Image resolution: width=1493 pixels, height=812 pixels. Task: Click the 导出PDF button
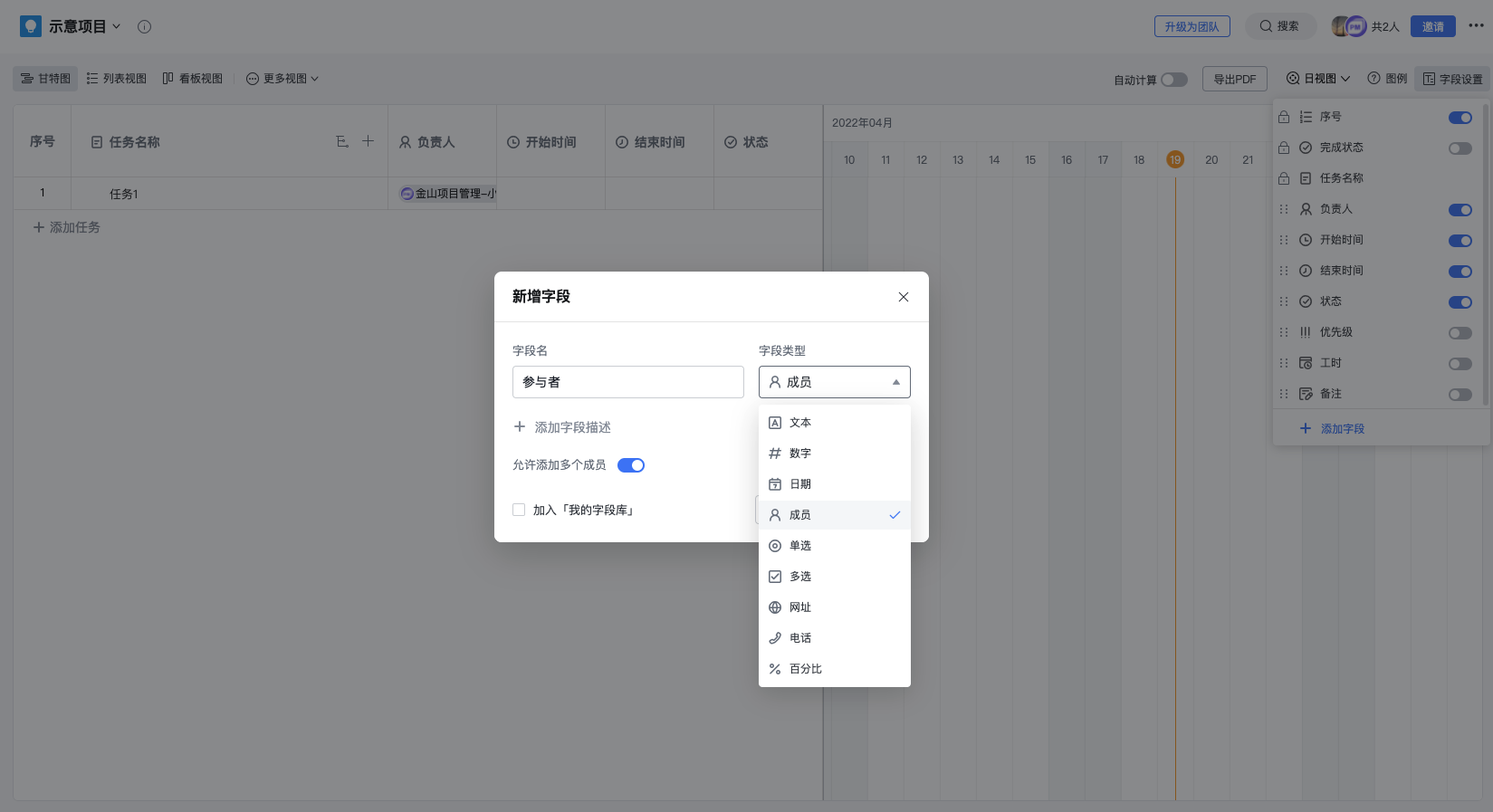[1235, 79]
